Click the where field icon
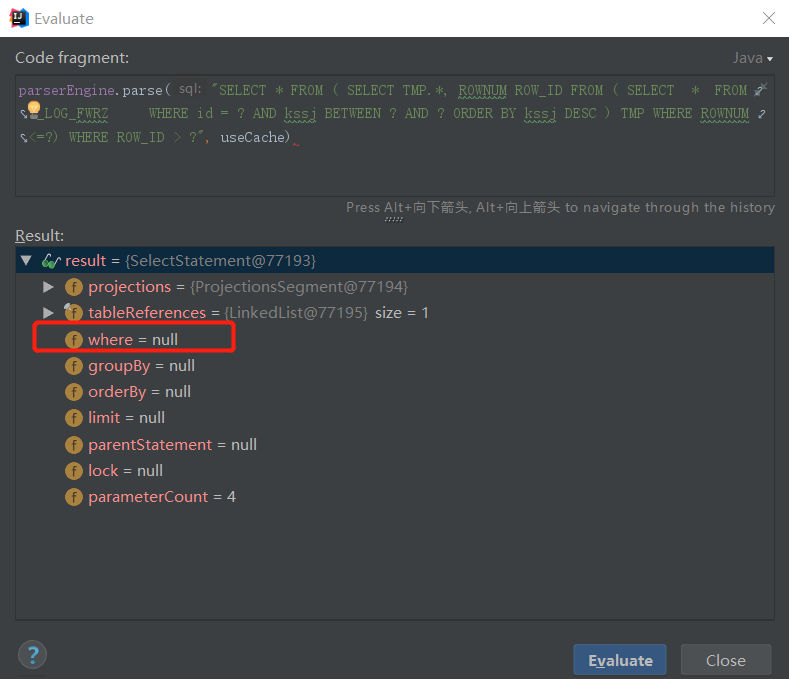 click(74, 339)
